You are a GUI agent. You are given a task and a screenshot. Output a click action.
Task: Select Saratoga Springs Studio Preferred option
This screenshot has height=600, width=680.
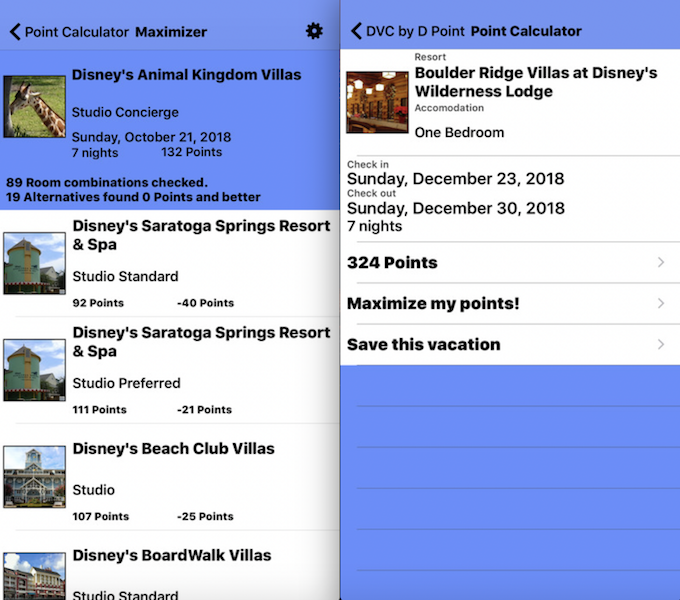(170, 370)
